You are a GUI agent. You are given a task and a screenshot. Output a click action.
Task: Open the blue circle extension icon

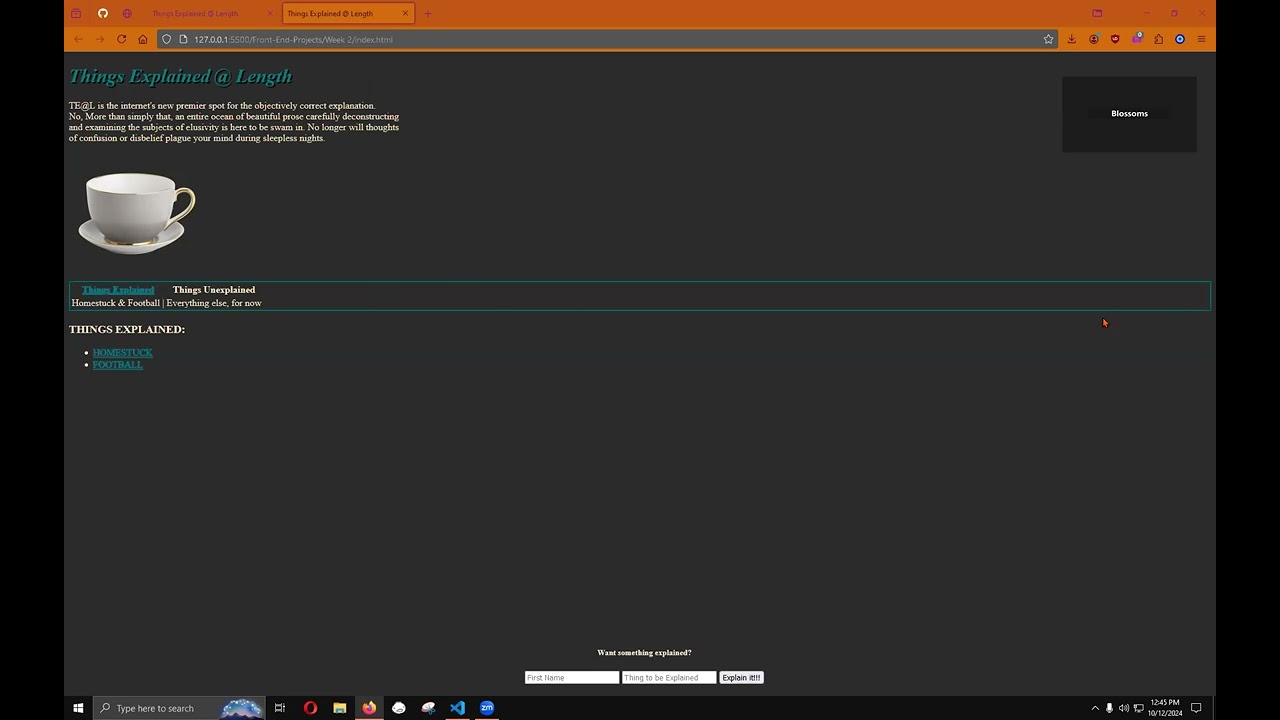coord(1180,39)
